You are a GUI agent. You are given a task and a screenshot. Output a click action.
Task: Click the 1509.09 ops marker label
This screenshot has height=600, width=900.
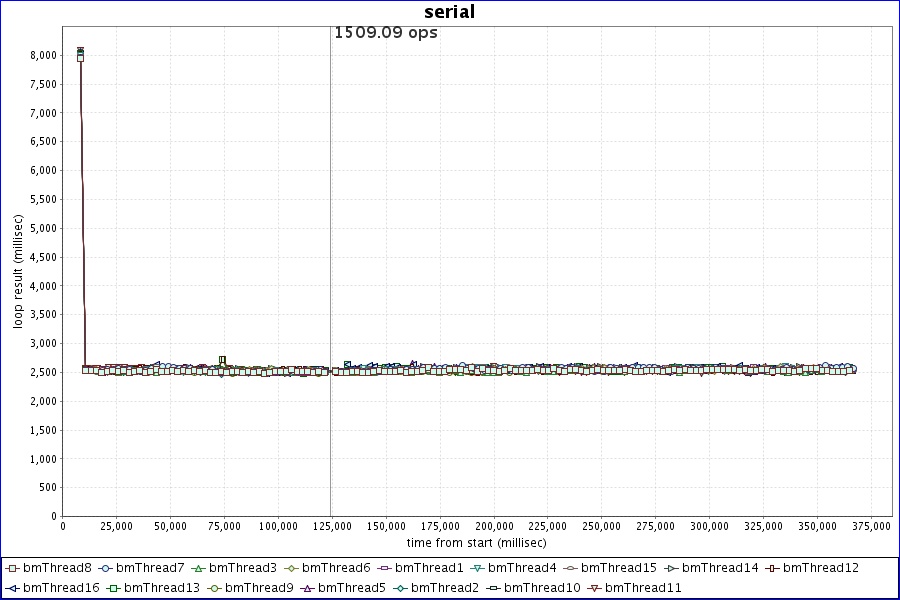coord(385,32)
